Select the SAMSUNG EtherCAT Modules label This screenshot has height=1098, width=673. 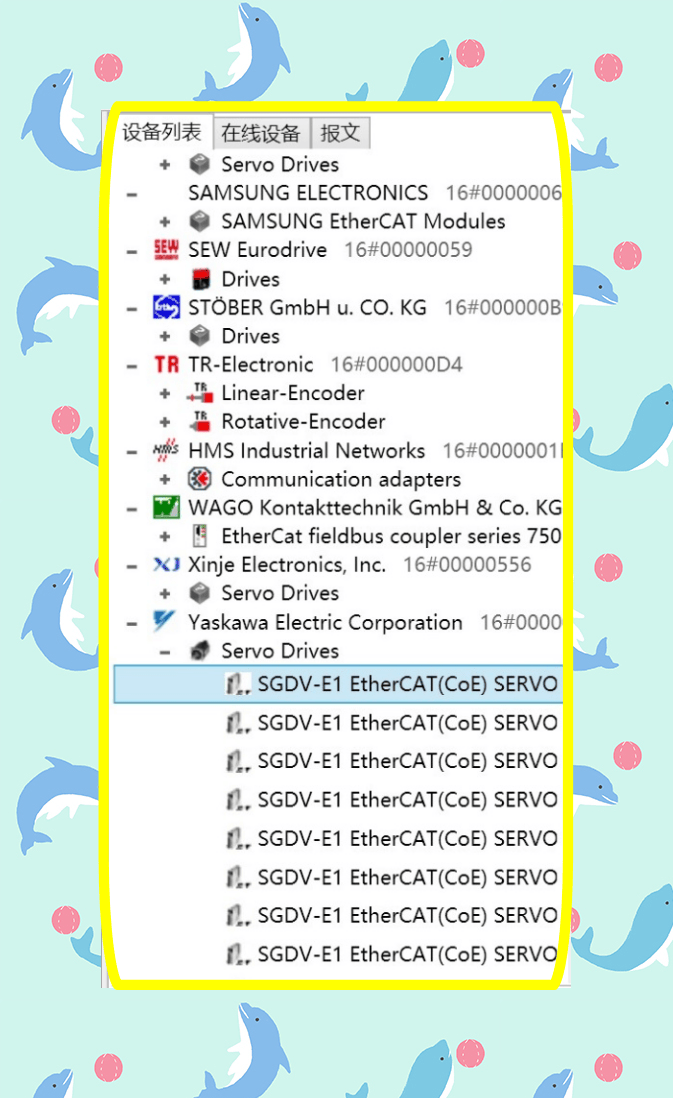(x=363, y=221)
